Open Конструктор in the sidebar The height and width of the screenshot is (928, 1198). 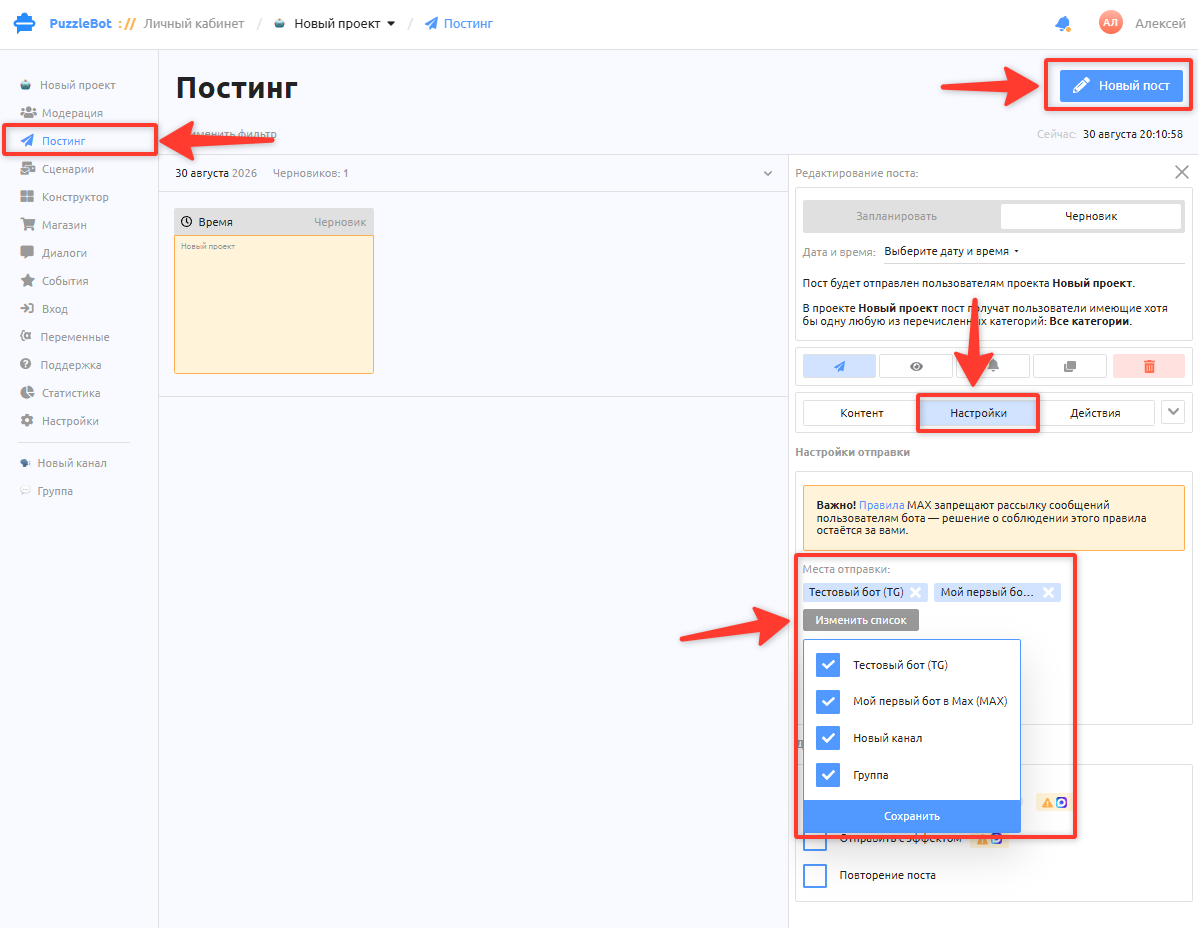[x=75, y=196]
